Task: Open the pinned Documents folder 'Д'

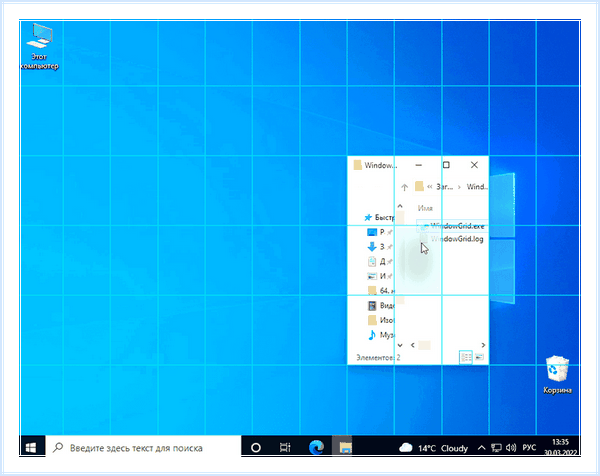Action: click(x=379, y=262)
